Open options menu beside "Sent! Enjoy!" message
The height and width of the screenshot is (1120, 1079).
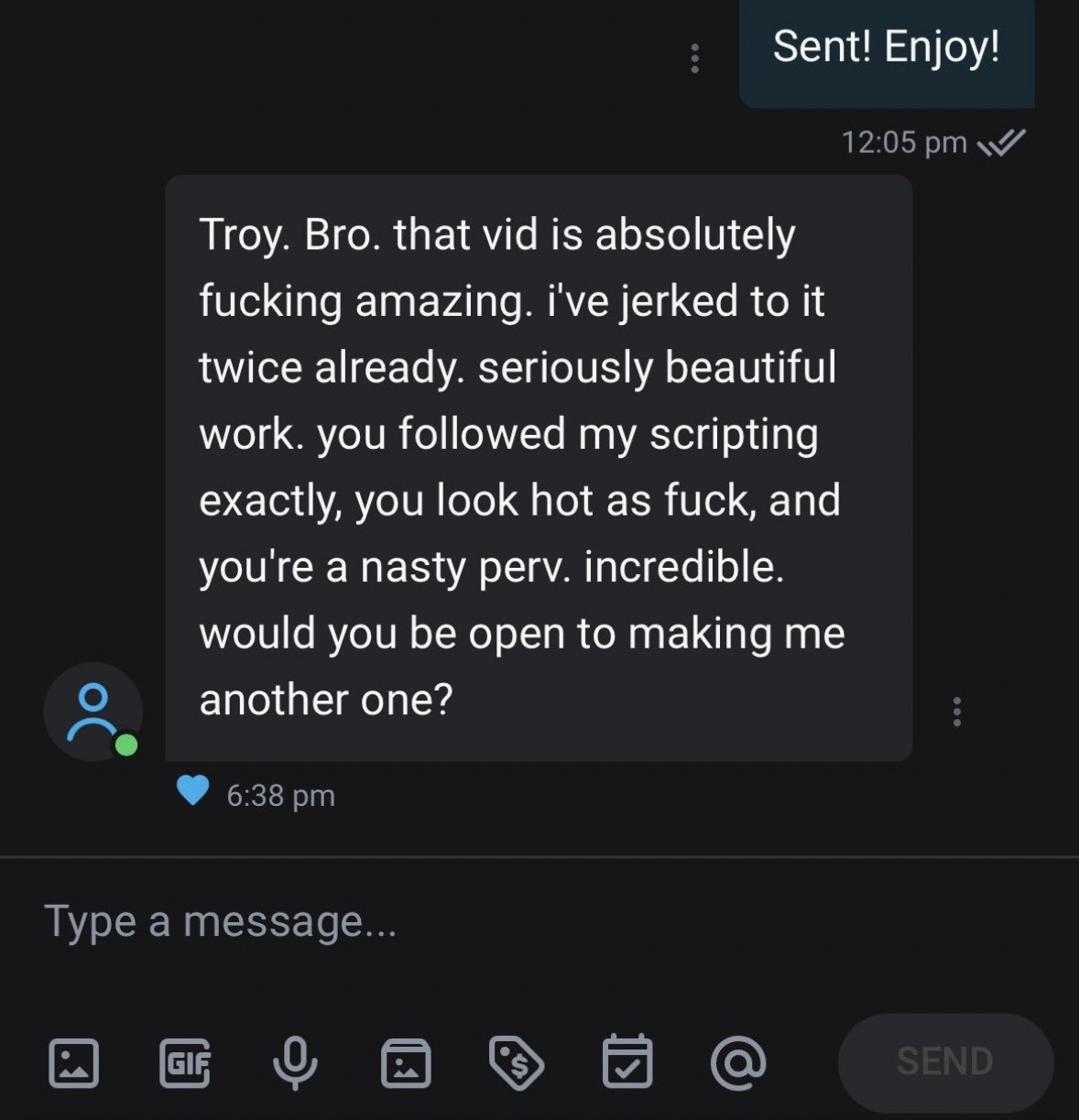[x=694, y=58]
